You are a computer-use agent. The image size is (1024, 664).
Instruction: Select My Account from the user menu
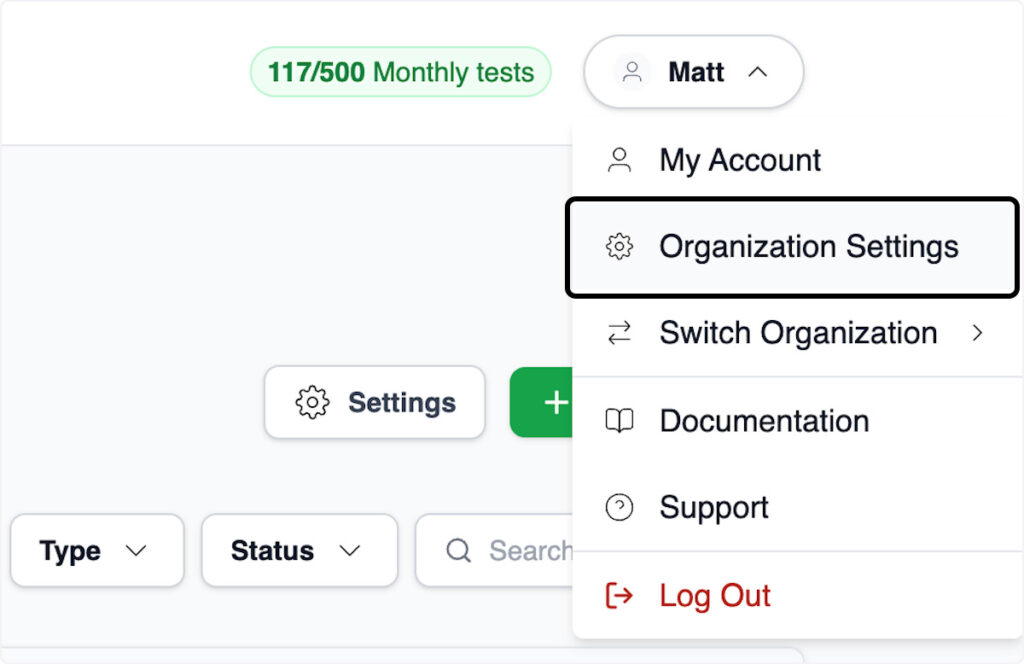[740, 160]
